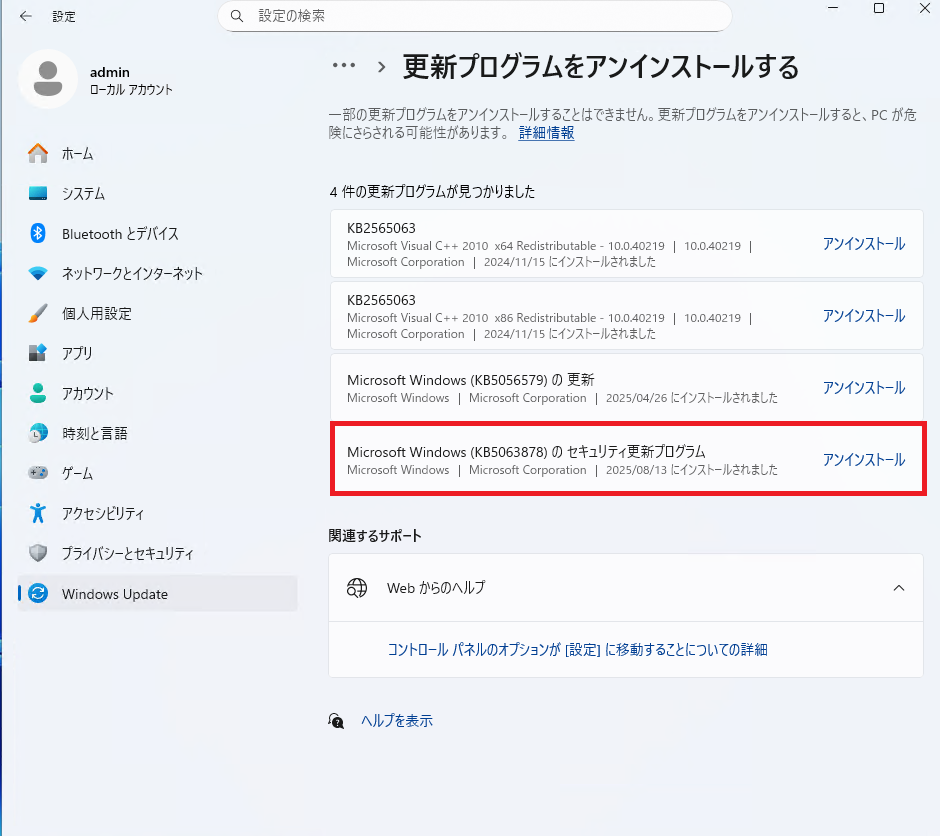Image resolution: width=940 pixels, height=836 pixels.
Task: Open Bluetooth とデバイス settings
Action: (158, 233)
